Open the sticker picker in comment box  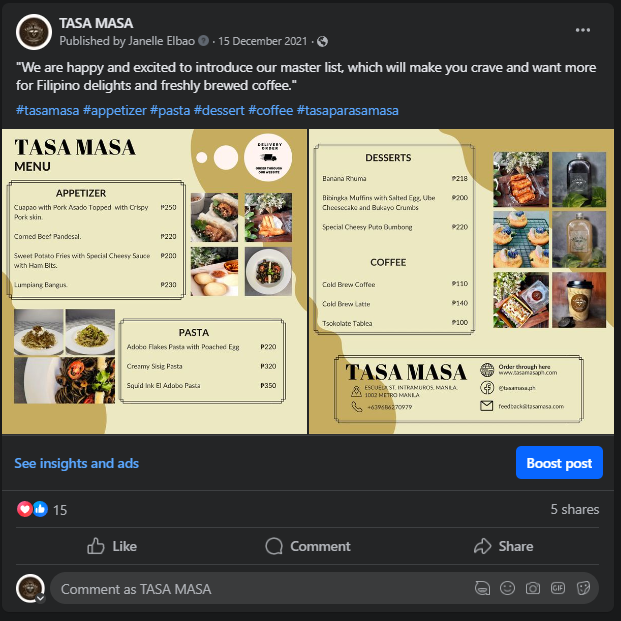(x=583, y=588)
